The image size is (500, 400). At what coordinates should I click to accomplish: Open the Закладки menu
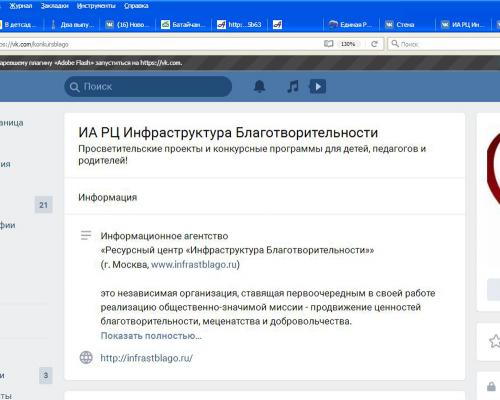tap(55, 6)
